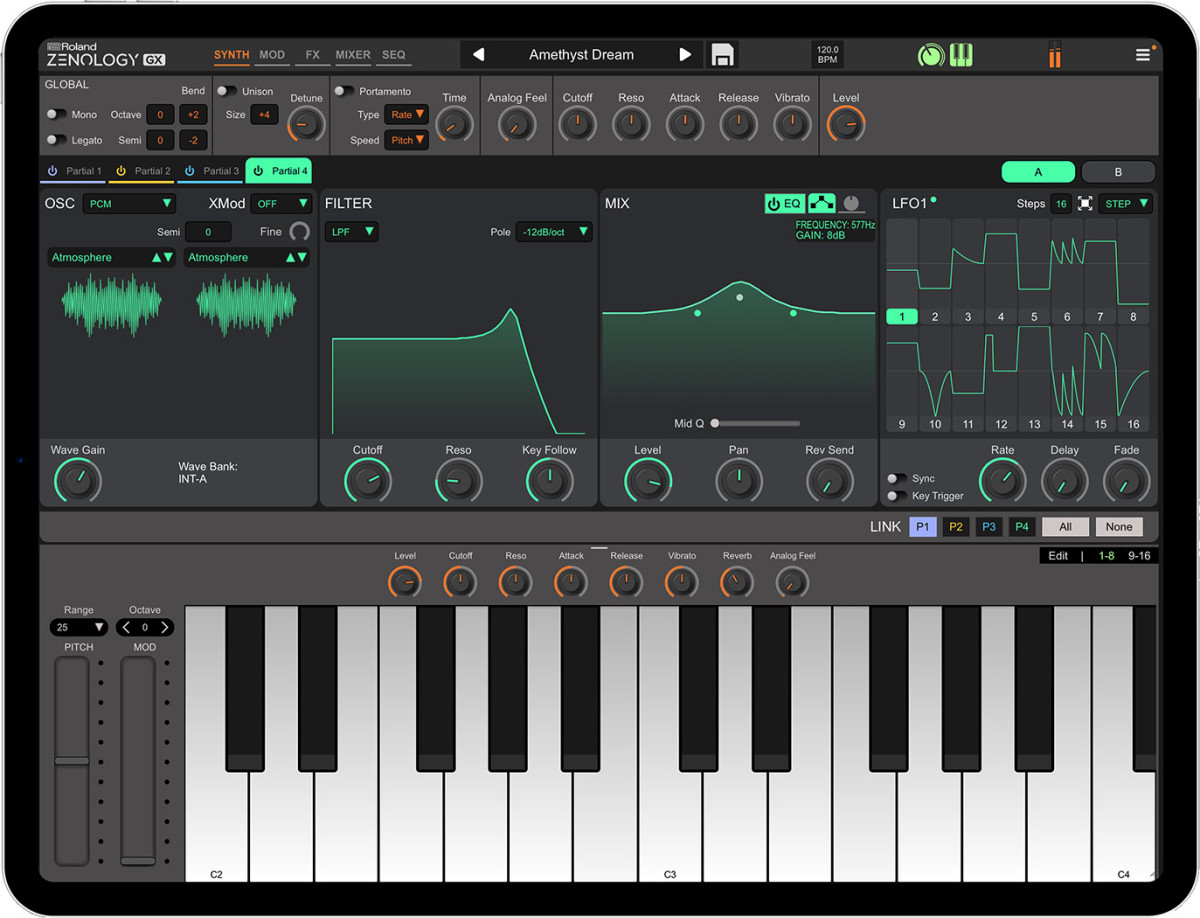Image resolution: width=1200 pixels, height=918 pixels.
Task: Select the EQ curve view icon
Action: (x=821, y=204)
